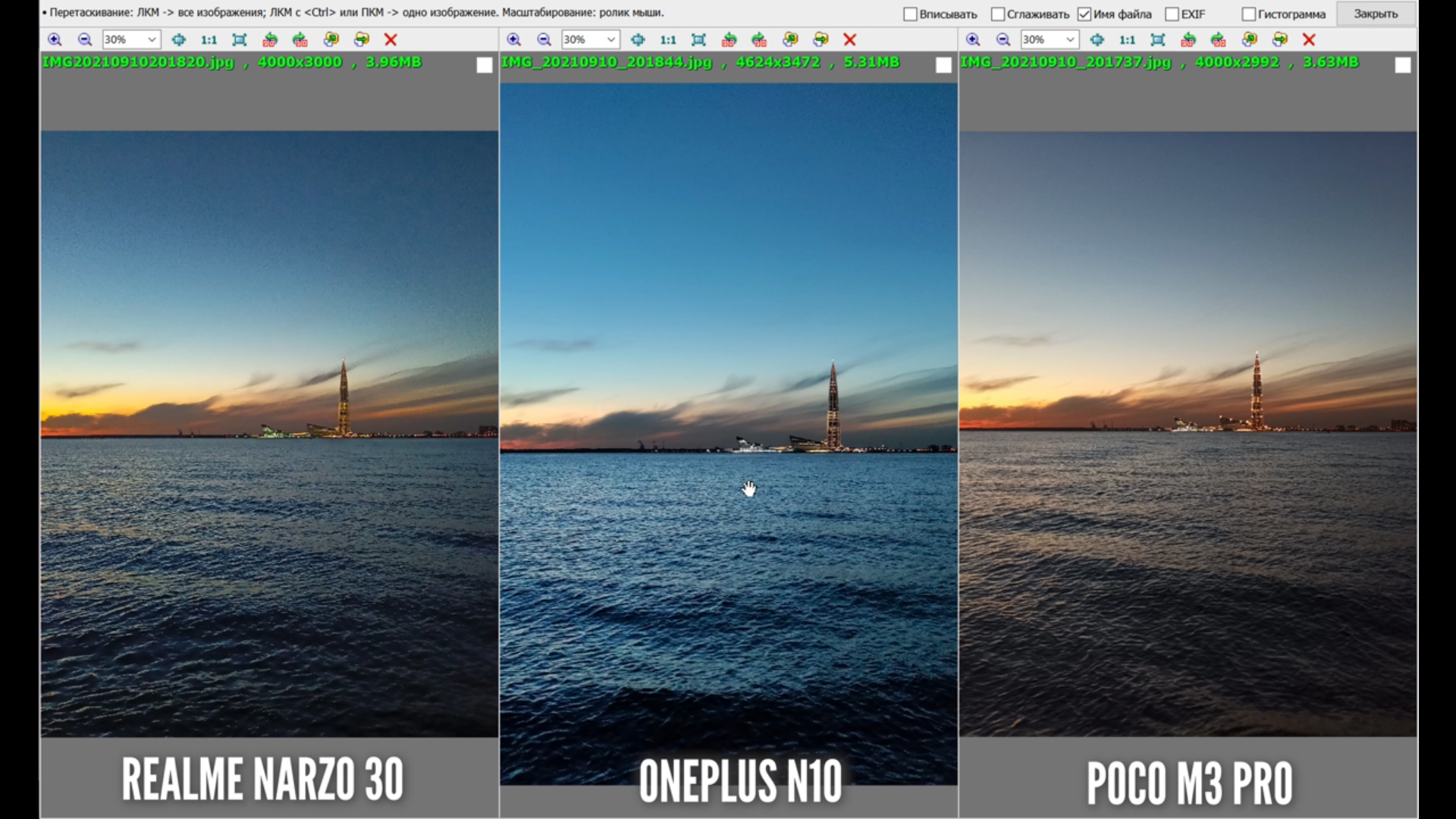
Task: Show the Гистограмма histogram checkbox
Action: (1248, 14)
